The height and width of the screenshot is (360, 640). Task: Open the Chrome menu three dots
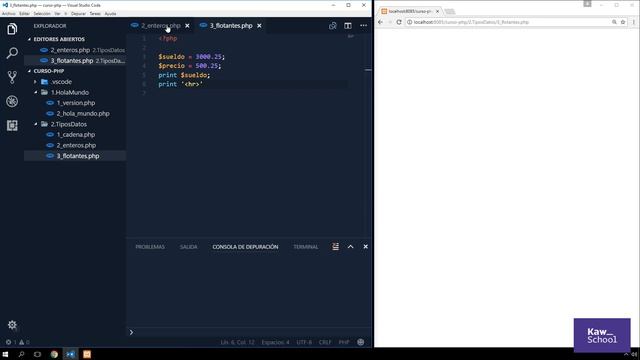(633, 22)
